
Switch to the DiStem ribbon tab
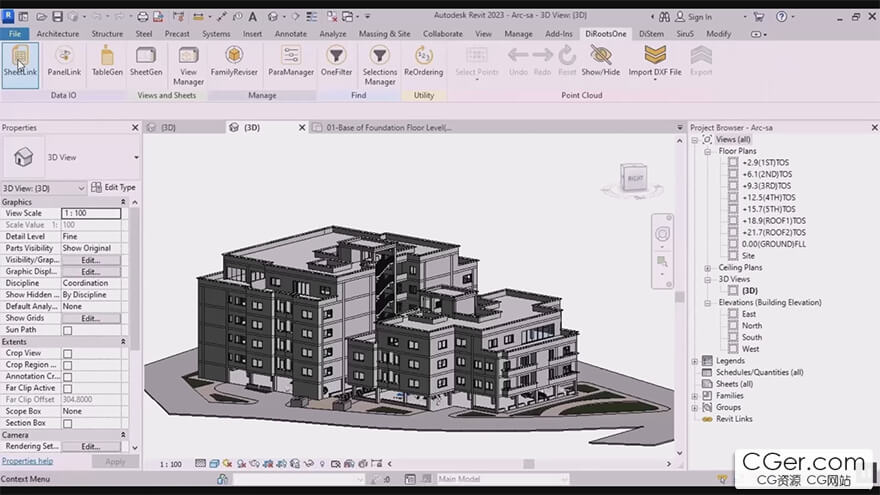(651, 34)
